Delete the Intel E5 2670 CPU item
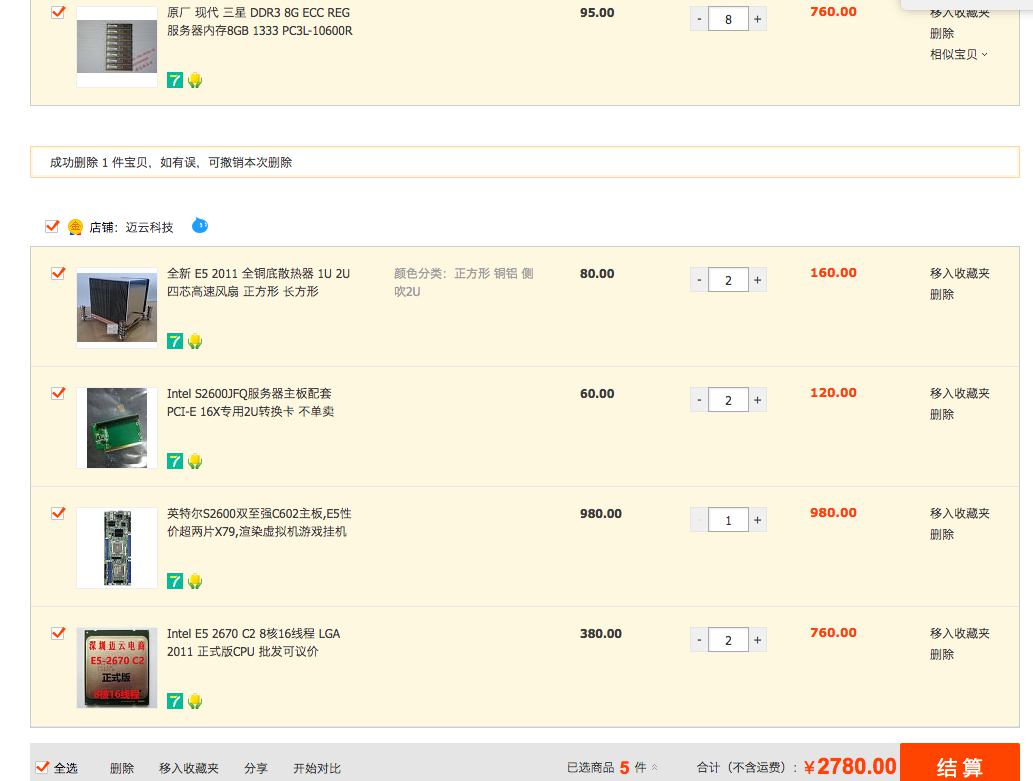 (x=942, y=654)
